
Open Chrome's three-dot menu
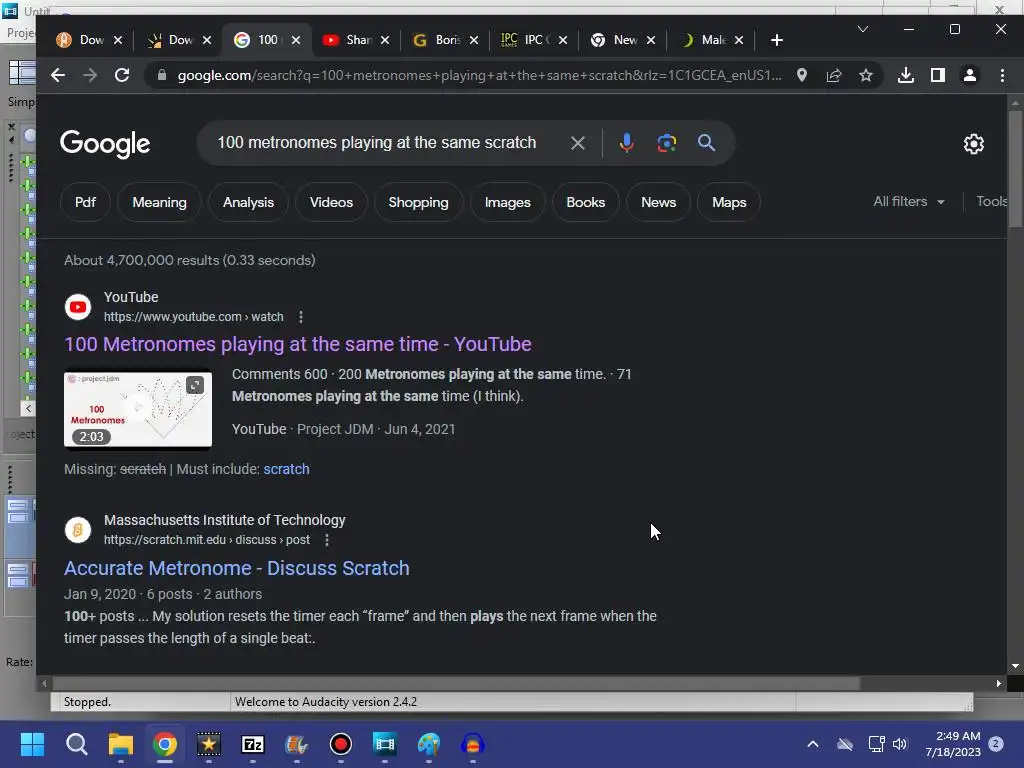coord(1002,75)
